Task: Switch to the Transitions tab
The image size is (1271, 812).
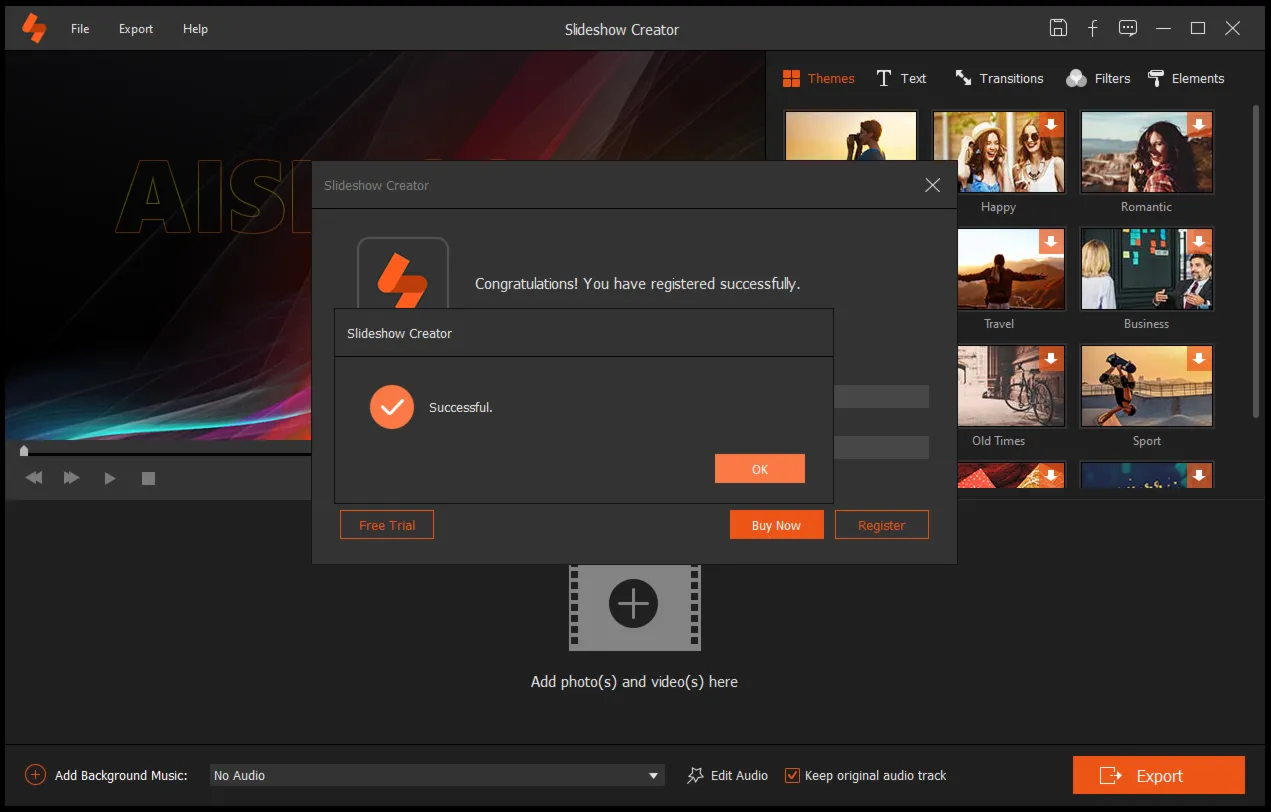Action: click(x=999, y=78)
